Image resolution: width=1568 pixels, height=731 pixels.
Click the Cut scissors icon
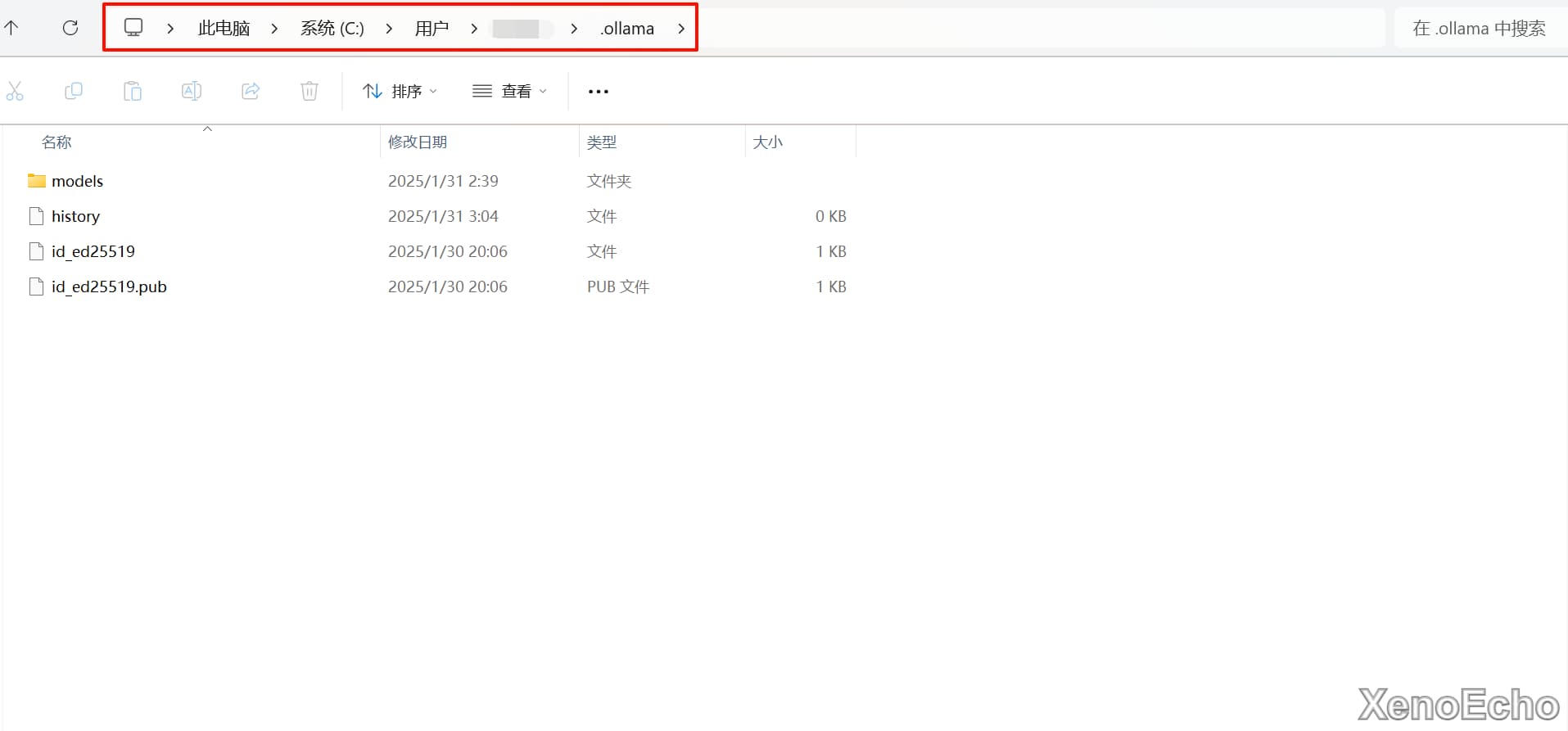click(15, 91)
